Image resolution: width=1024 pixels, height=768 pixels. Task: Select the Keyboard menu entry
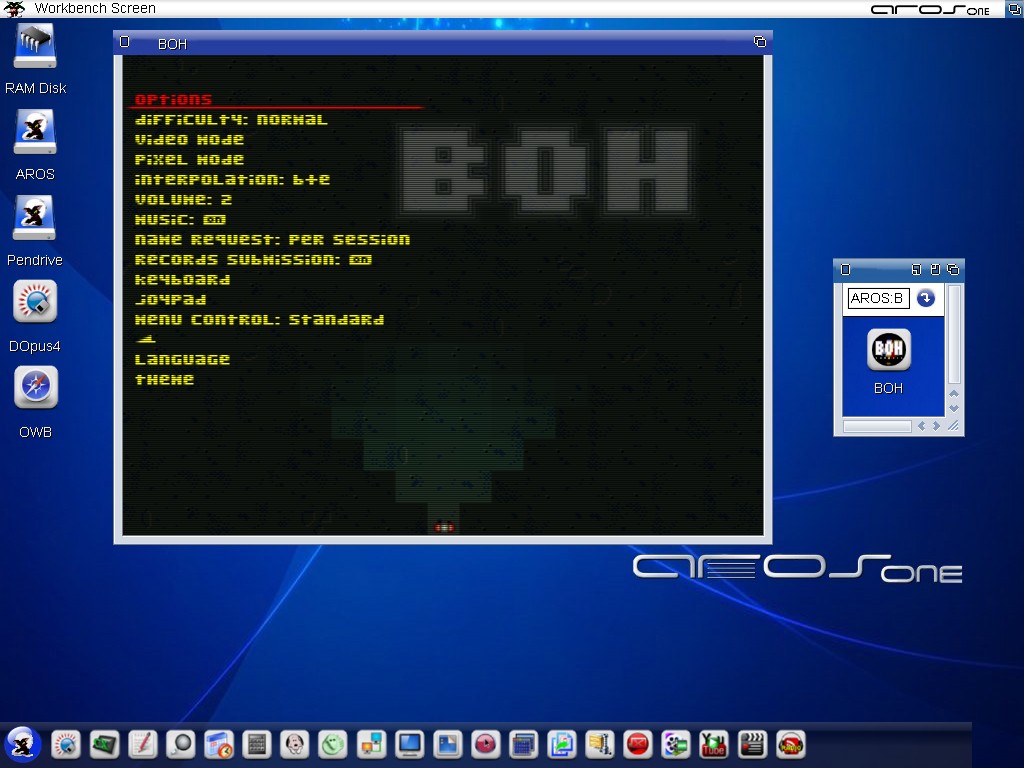[x=182, y=279]
